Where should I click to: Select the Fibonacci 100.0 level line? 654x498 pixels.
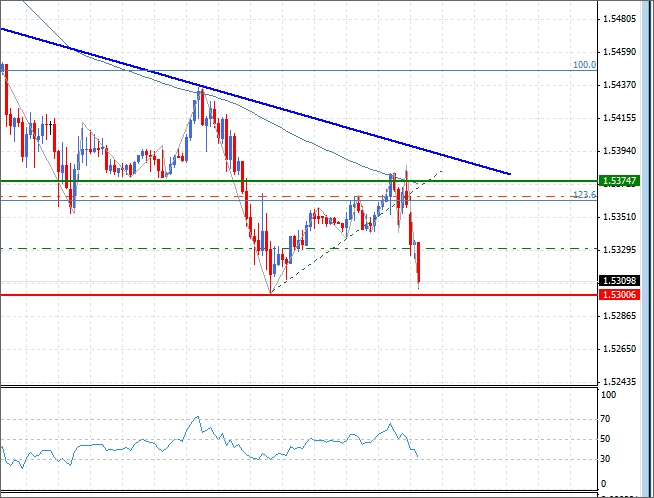tap(300, 70)
